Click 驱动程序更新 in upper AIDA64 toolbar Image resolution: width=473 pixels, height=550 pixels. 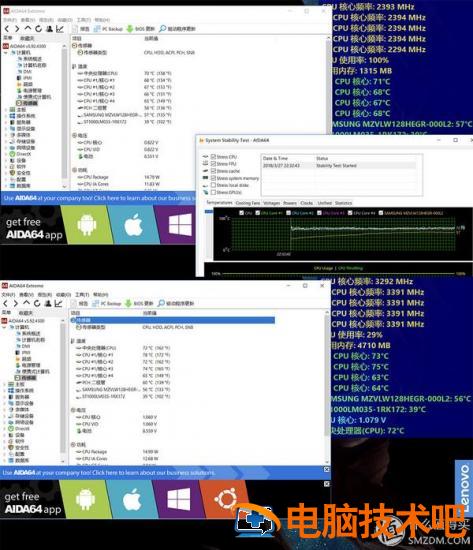pyautogui.click(x=177, y=29)
